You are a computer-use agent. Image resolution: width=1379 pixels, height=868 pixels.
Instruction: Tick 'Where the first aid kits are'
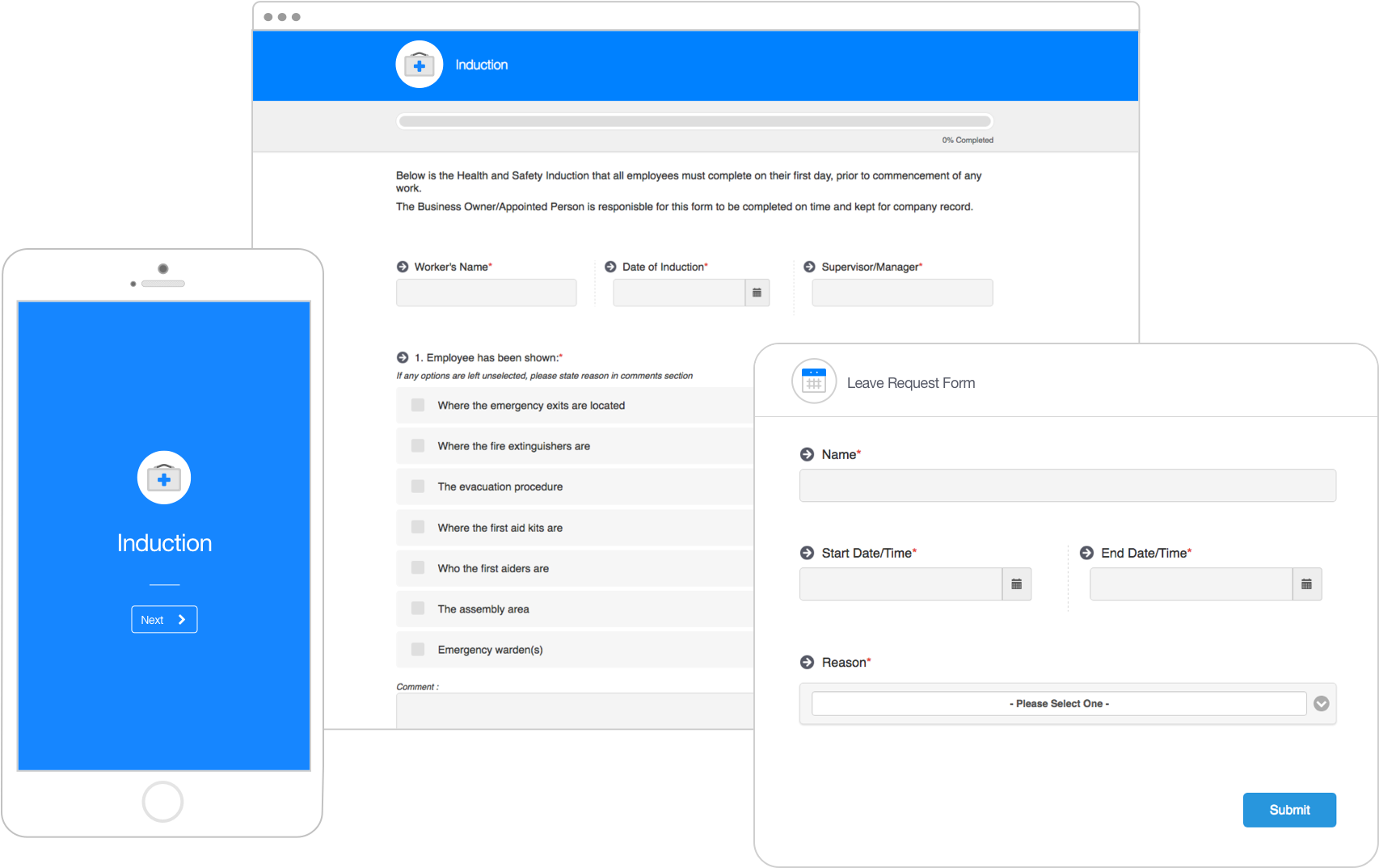418,527
